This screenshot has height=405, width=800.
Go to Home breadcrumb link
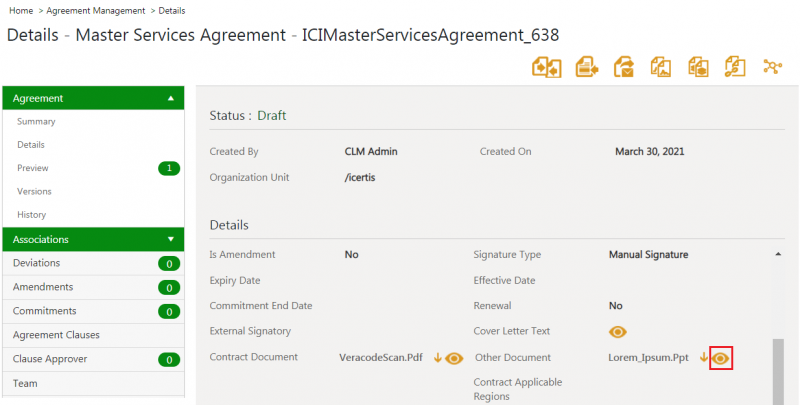(x=21, y=10)
